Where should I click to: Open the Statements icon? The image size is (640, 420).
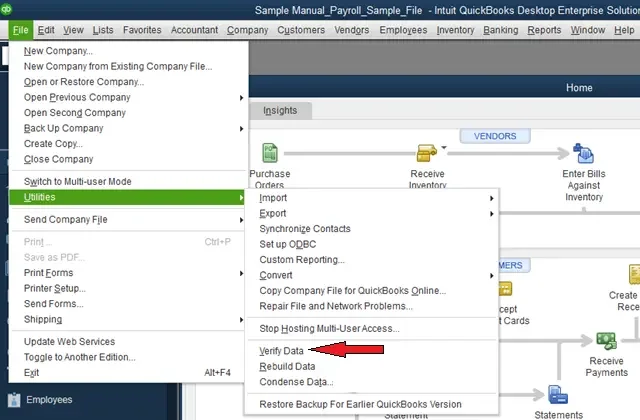click(558, 395)
